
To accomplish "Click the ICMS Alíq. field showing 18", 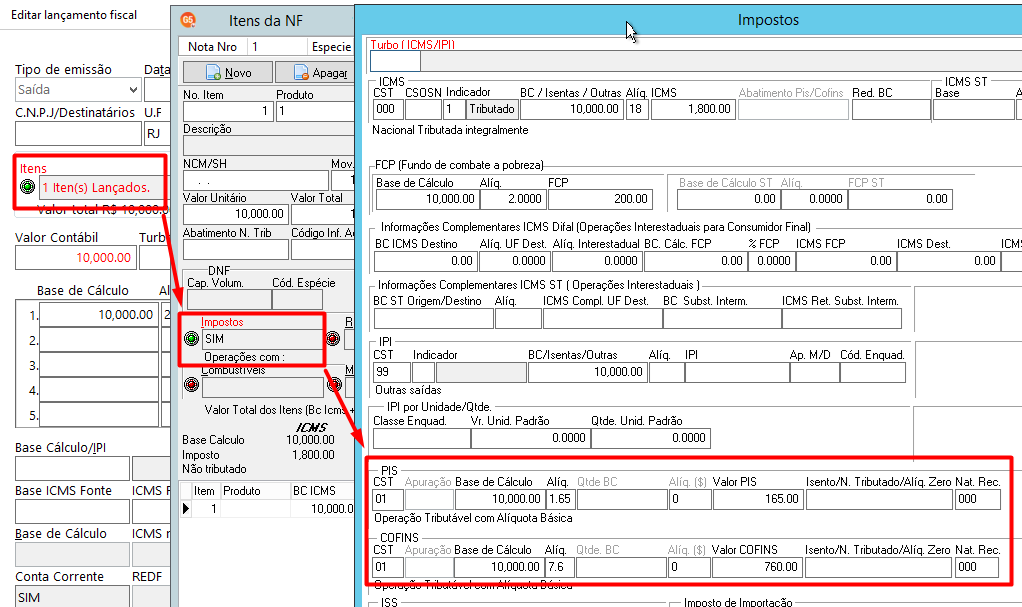I will pos(637,109).
